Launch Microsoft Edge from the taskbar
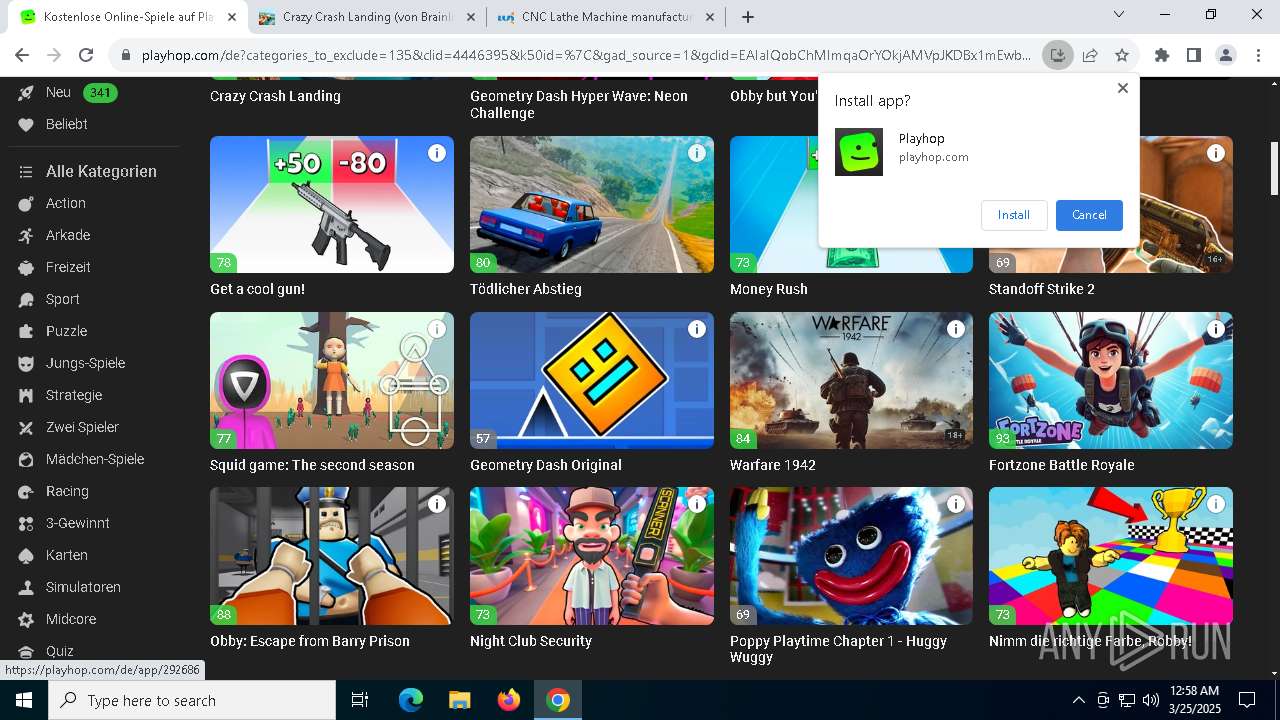 (411, 700)
